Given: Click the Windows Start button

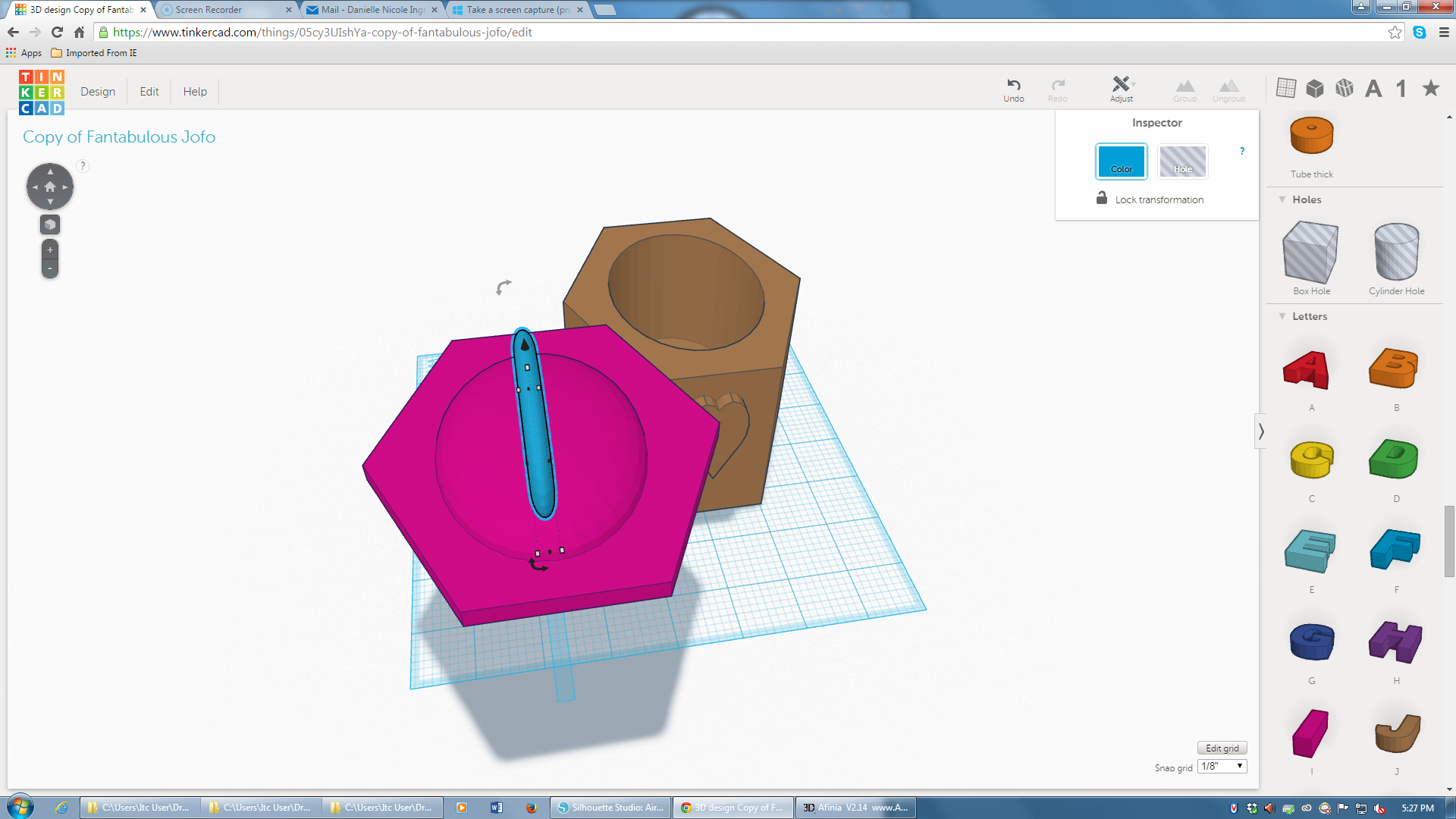Looking at the screenshot, I should coord(20,807).
